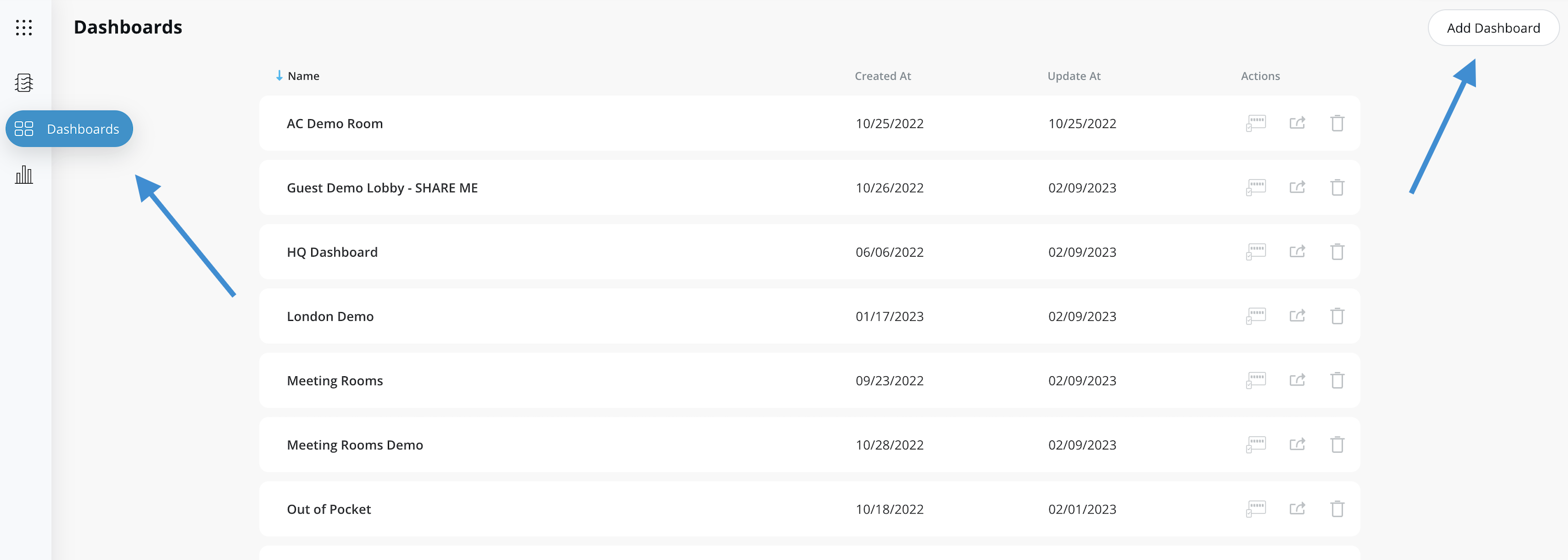Share the Guest Demo Lobby dashboard

(1297, 188)
